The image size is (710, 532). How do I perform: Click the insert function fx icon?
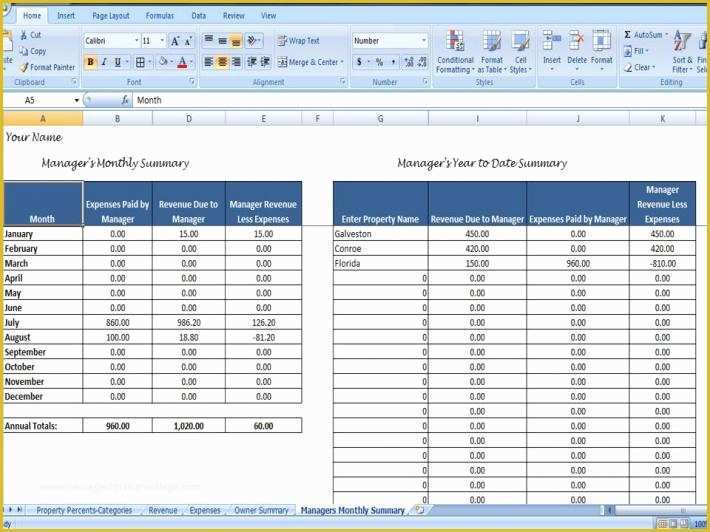click(125, 100)
